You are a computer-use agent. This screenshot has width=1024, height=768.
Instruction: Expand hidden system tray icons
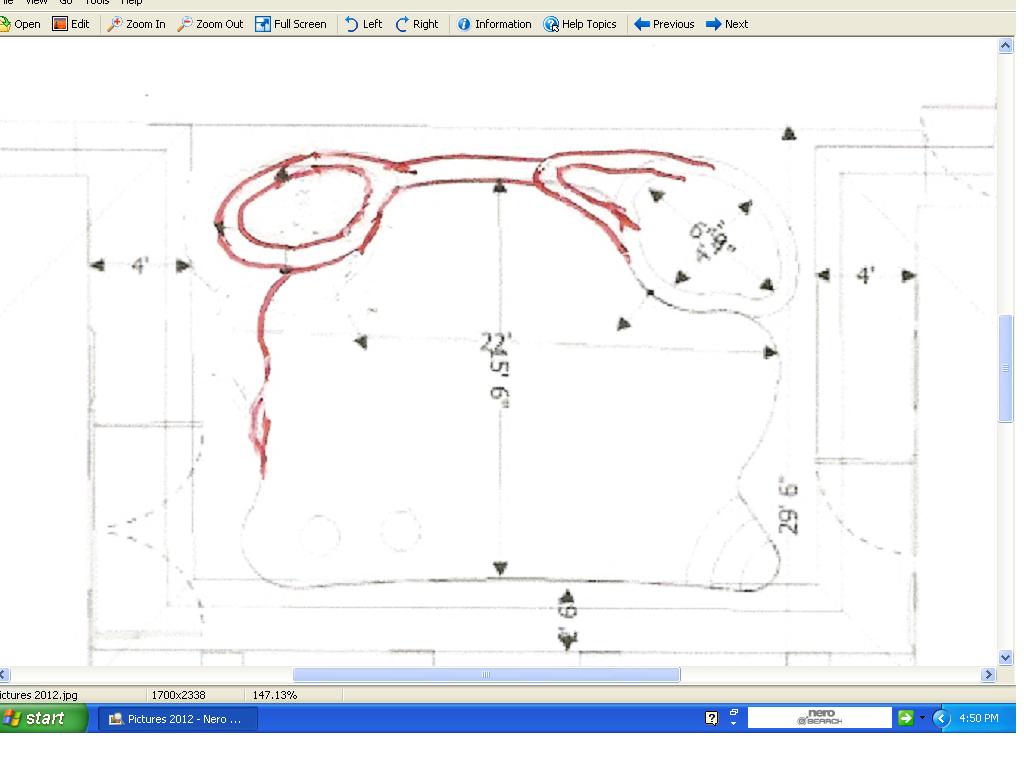[x=941, y=718]
